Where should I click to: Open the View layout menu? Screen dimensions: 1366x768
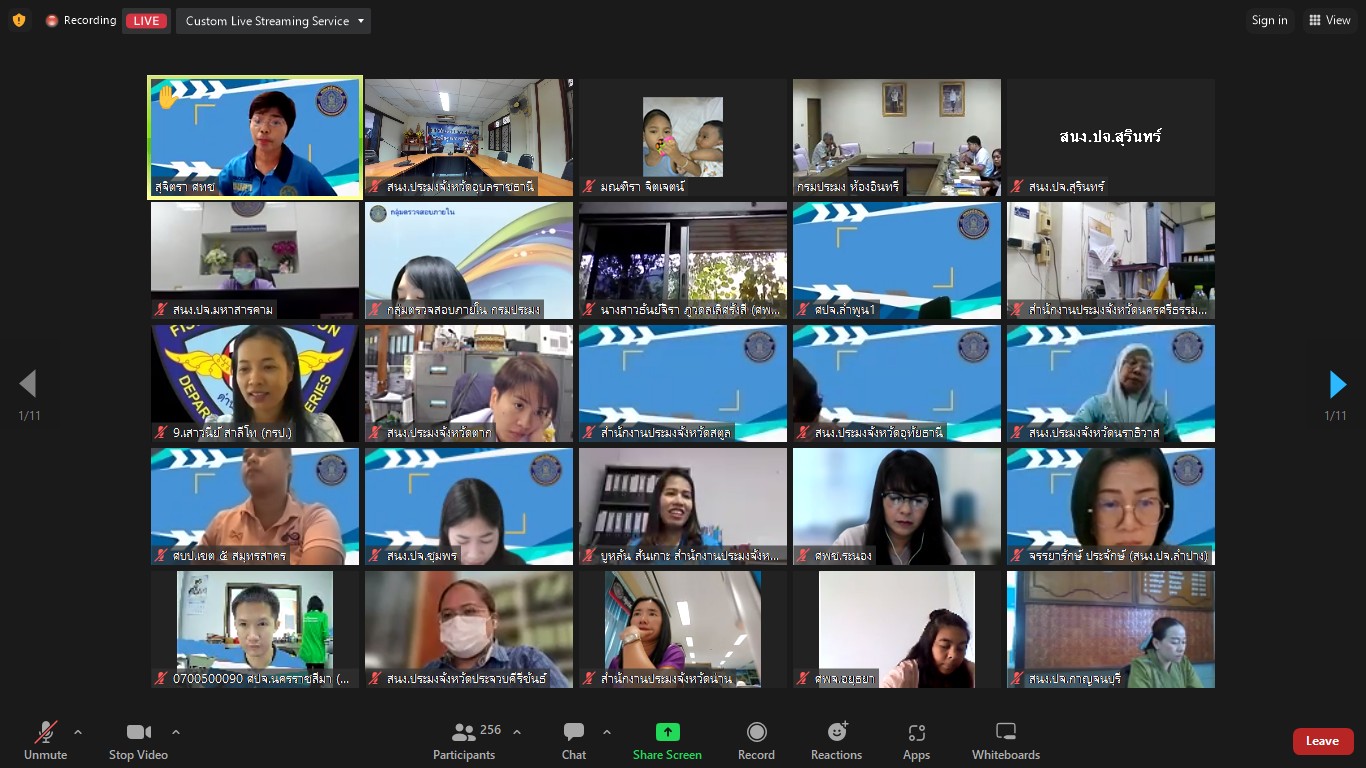pos(1330,20)
